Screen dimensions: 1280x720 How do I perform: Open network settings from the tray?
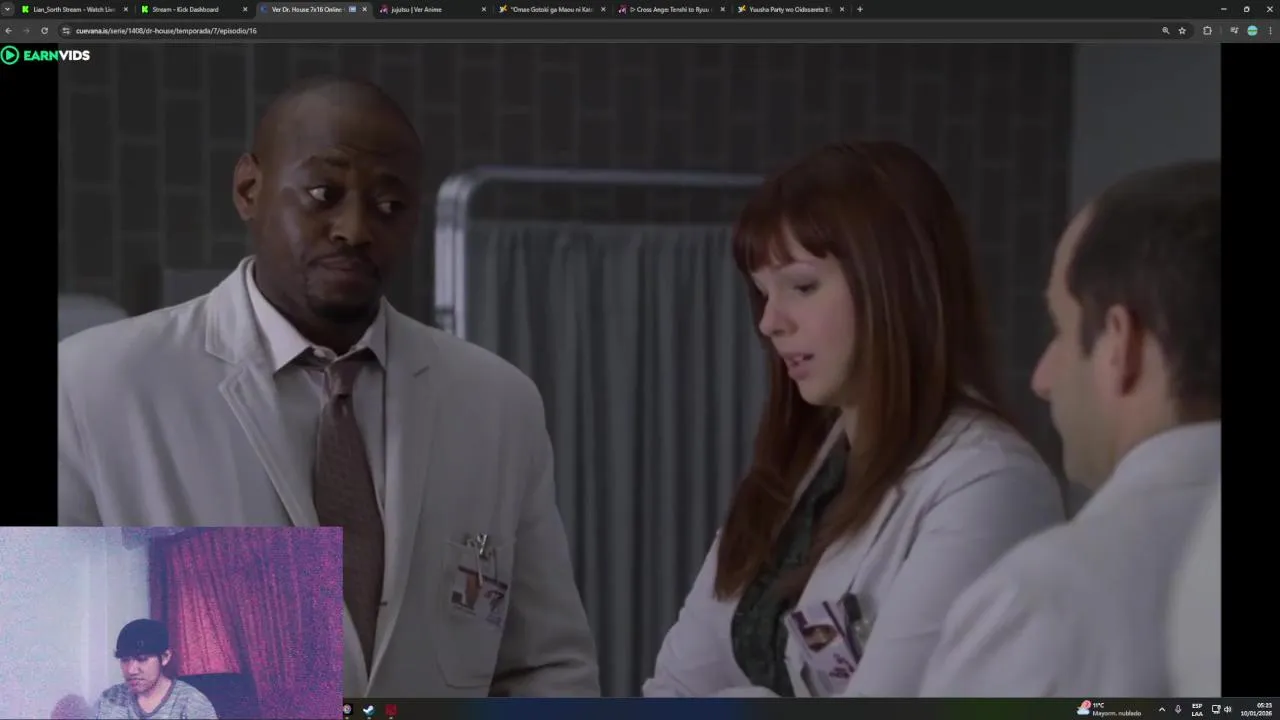point(1216,709)
